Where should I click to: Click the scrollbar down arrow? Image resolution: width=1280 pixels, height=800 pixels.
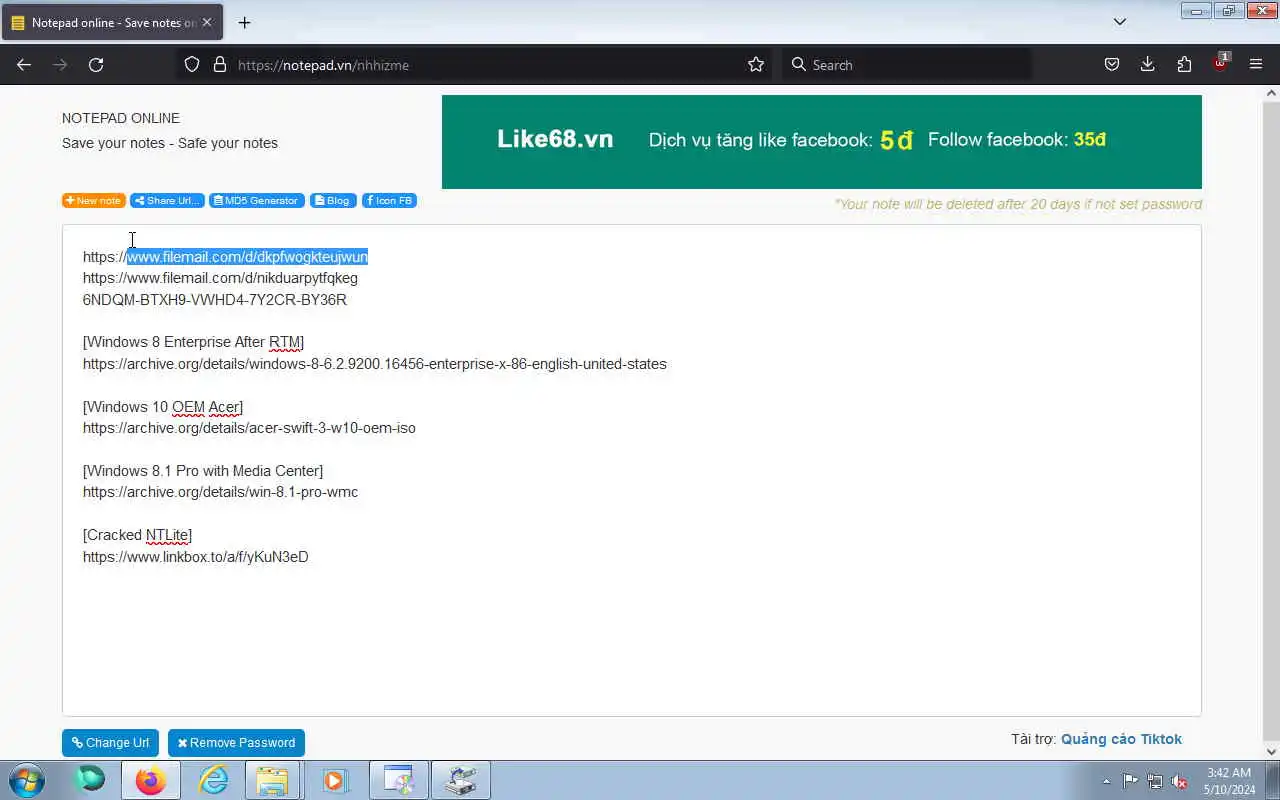pos(1272,751)
